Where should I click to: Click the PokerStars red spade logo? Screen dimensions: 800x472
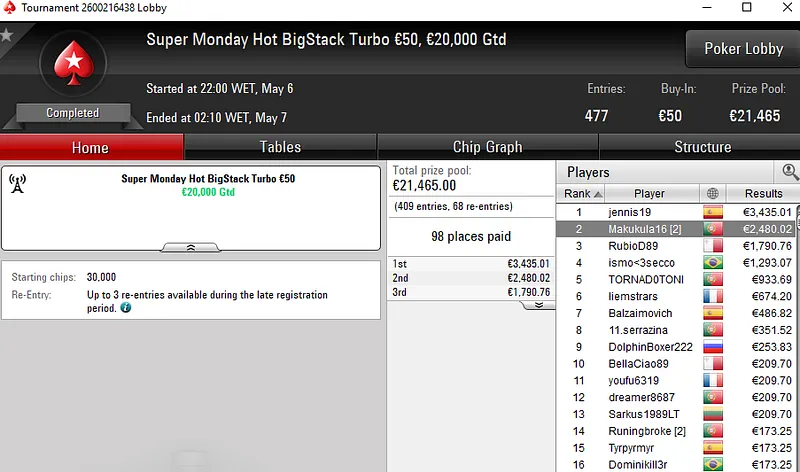tap(72, 65)
